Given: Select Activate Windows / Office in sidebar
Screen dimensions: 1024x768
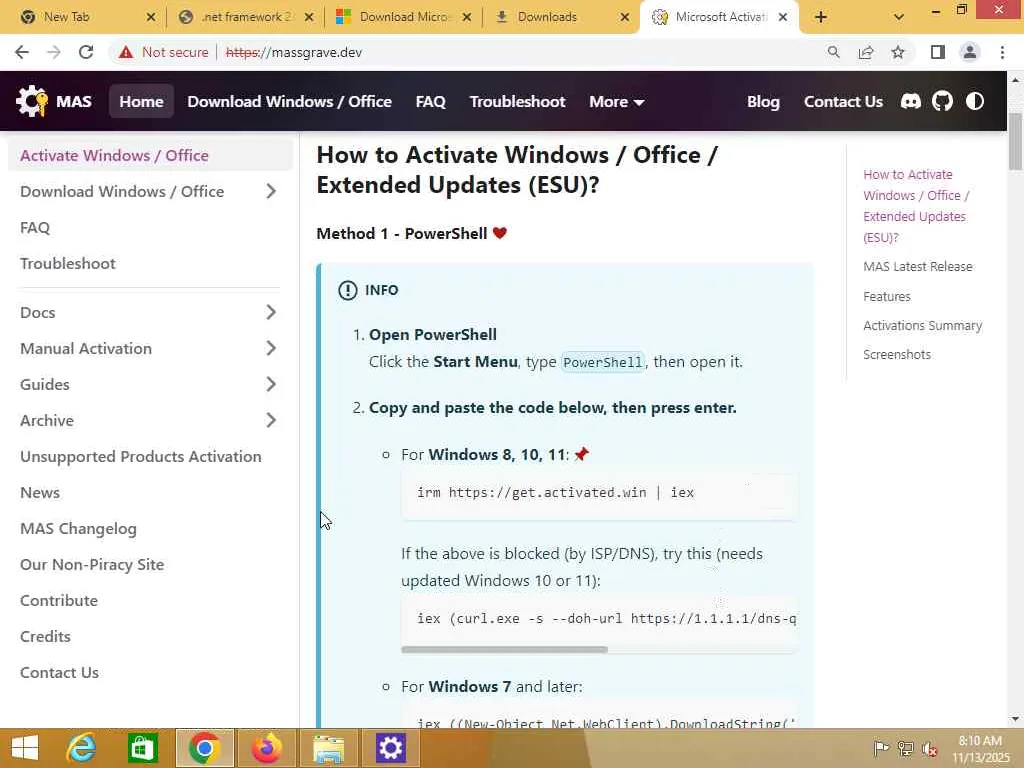Looking at the screenshot, I should 150,155.
